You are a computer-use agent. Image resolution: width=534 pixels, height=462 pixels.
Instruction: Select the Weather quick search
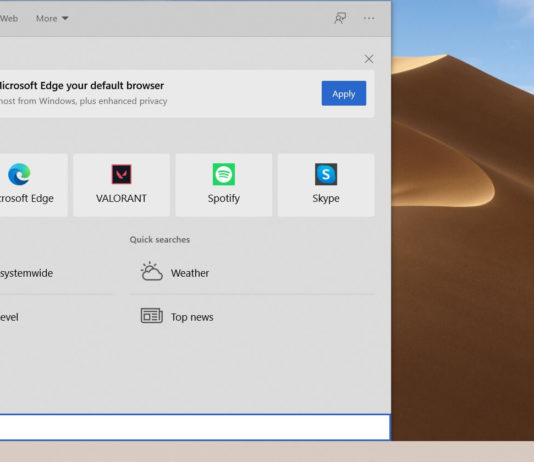pyautogui.click(x=252, y=273)
